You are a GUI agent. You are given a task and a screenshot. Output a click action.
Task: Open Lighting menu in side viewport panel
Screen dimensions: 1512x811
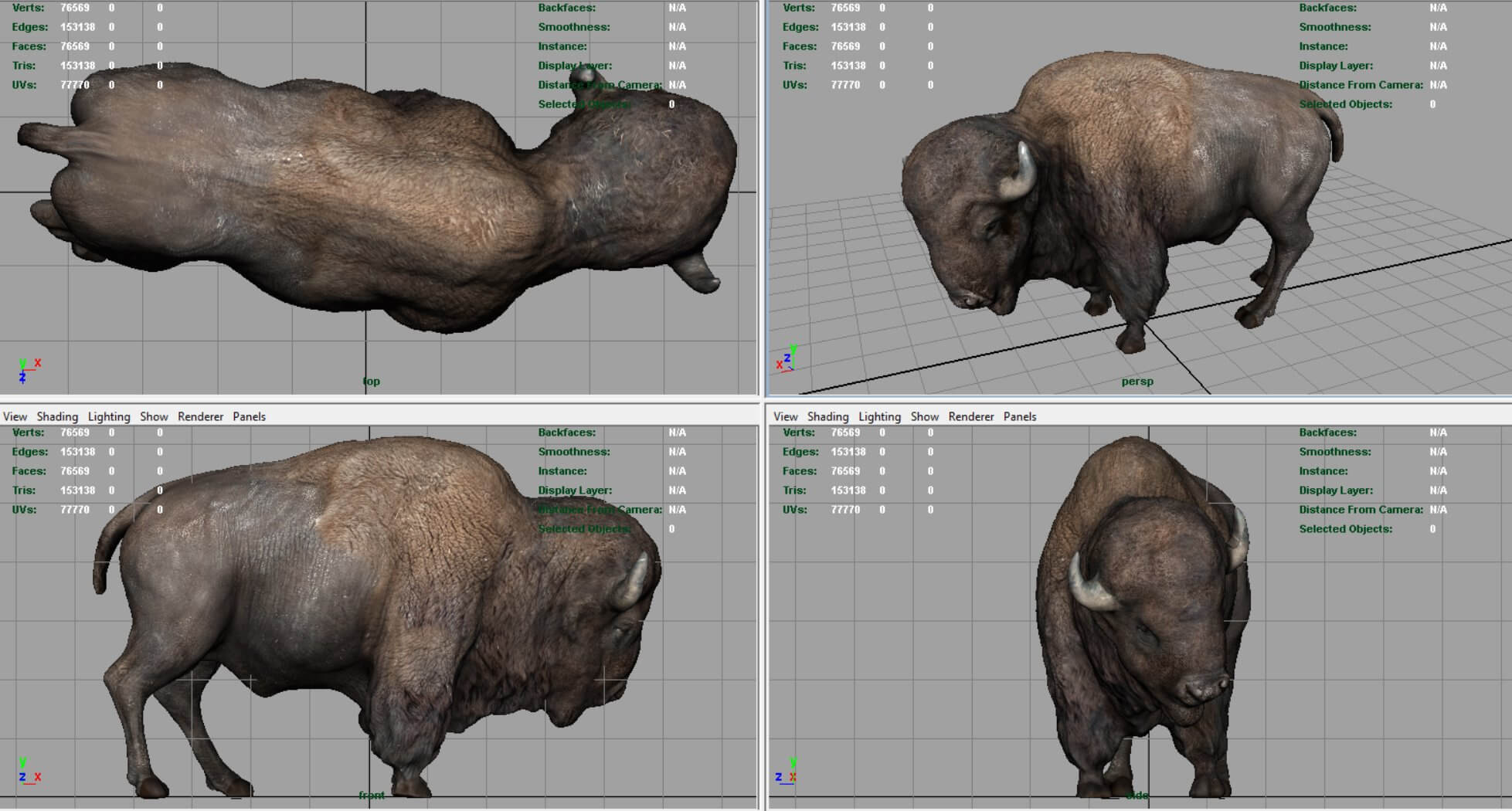(879, 416)
